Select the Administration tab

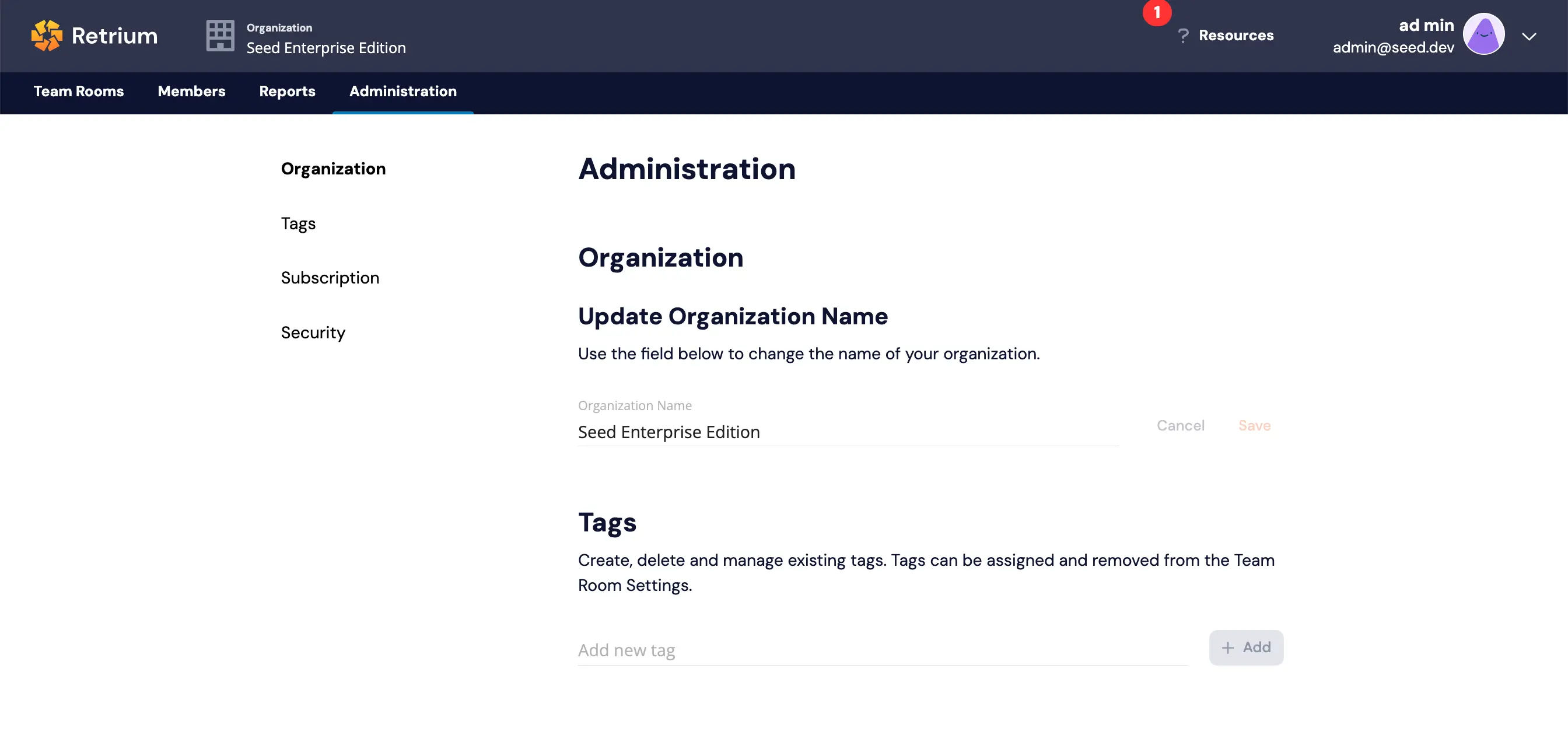point(402,91)
